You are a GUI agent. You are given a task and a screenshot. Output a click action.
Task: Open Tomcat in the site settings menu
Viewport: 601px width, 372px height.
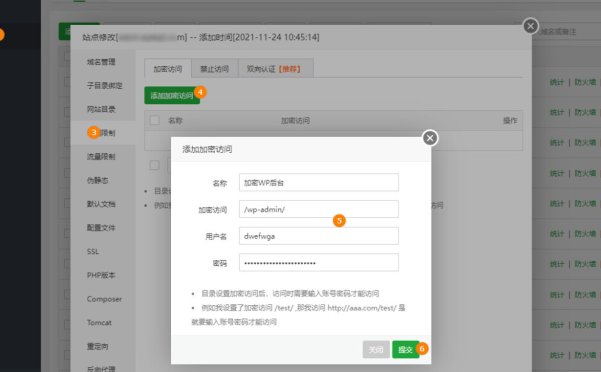pos(99,323)
